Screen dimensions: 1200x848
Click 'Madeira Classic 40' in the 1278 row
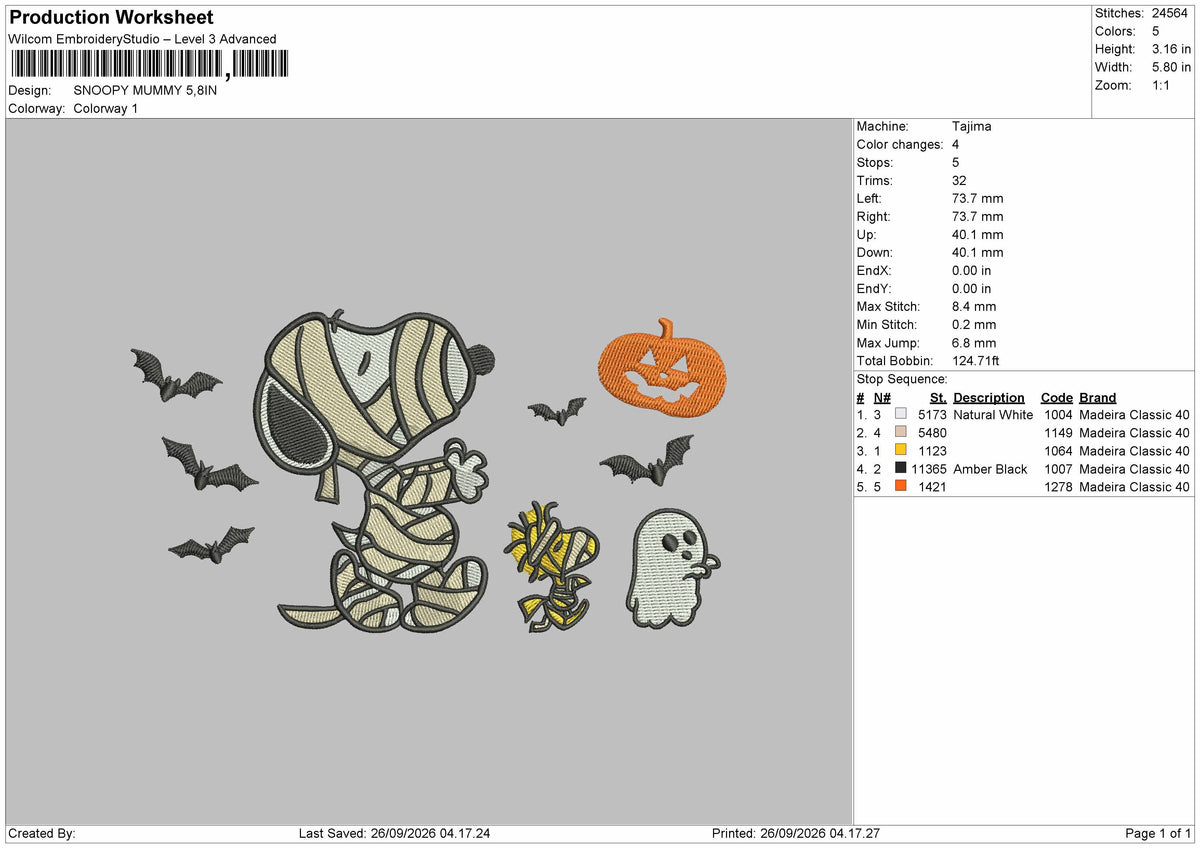[x=1135, y=487]
